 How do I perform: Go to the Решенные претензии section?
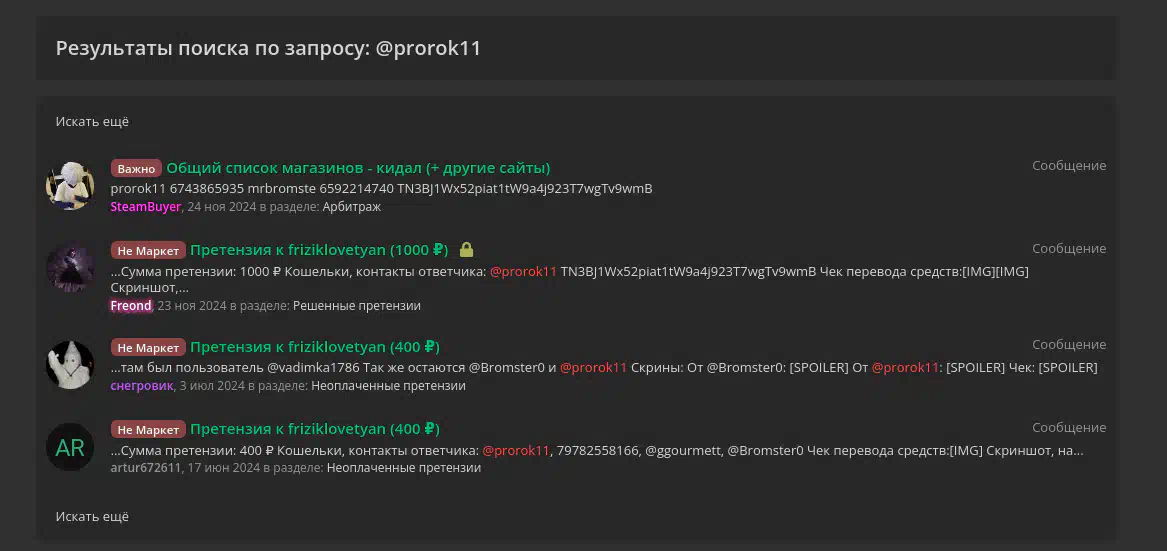click(x=357, y=306)
